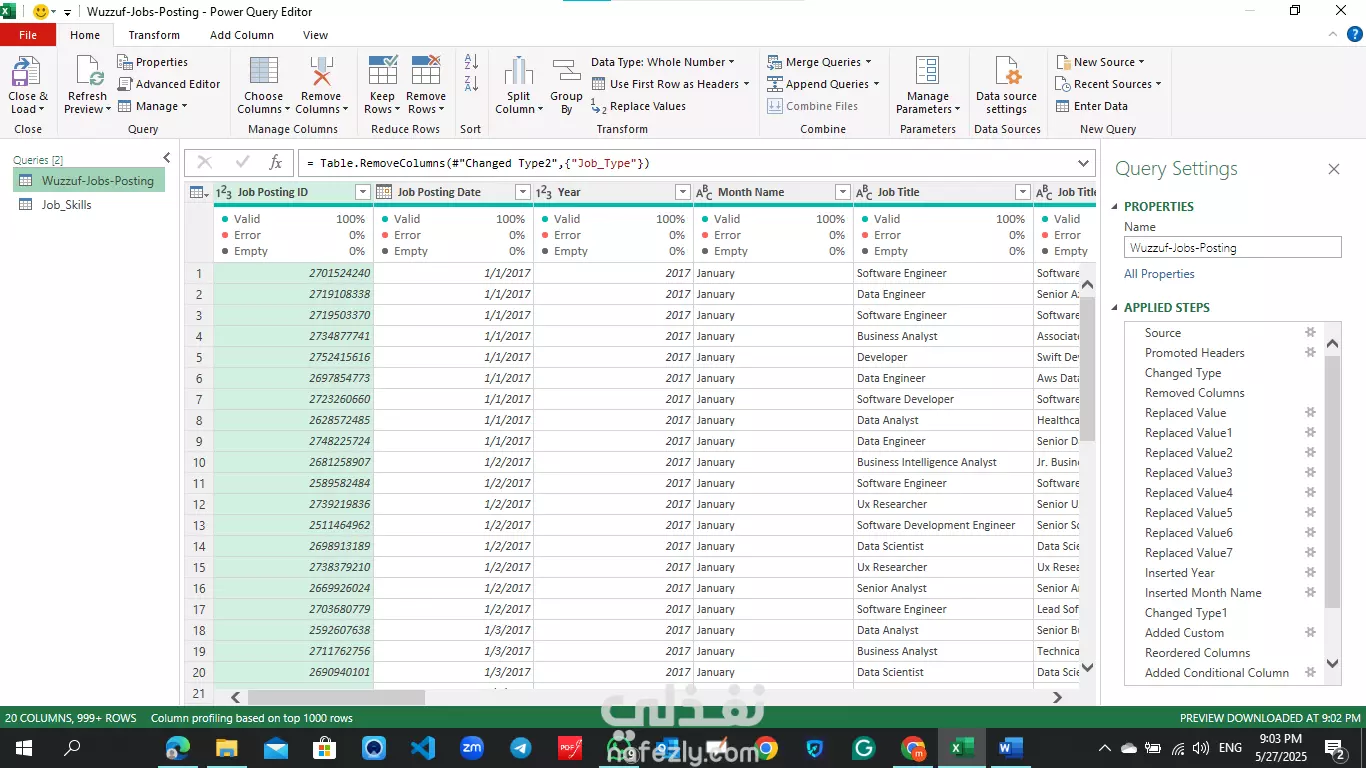Image resolution: width=1366 pixels, height=768 pixels.
Task: Close the Query Settings pane
Action: (1333, 169)
